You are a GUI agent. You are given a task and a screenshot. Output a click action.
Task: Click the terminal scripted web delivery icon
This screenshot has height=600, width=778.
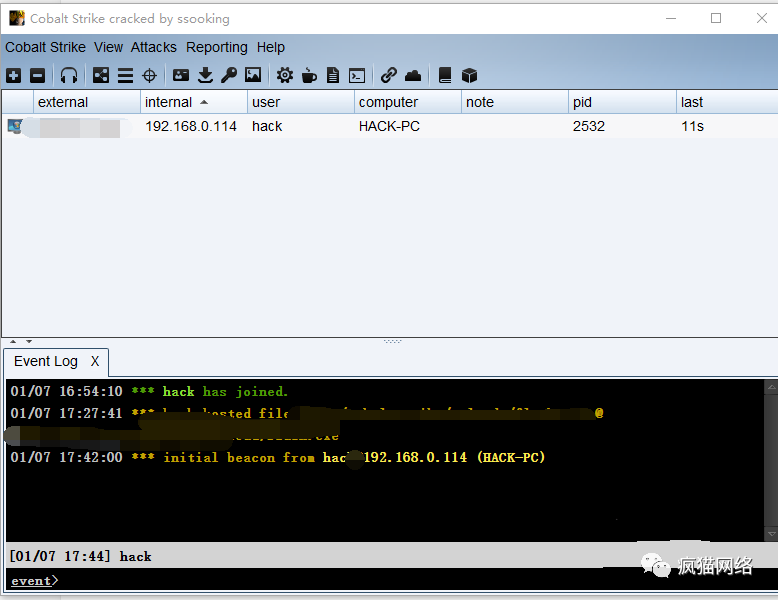click(x=357, y=75)
